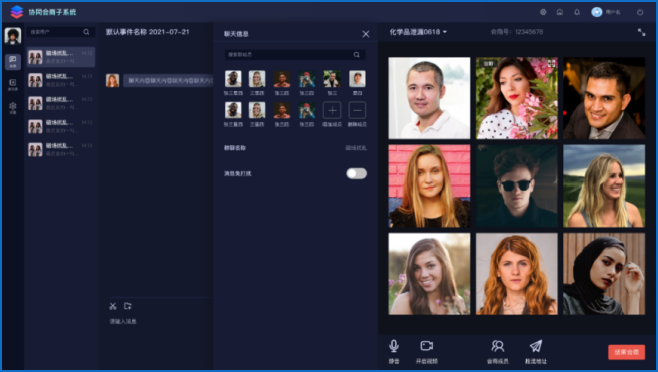Viewport: 658px width, 372px height.
Task: Expand the 化学品泄漏0618 meeting dropdown
Action: click(418, 32)
